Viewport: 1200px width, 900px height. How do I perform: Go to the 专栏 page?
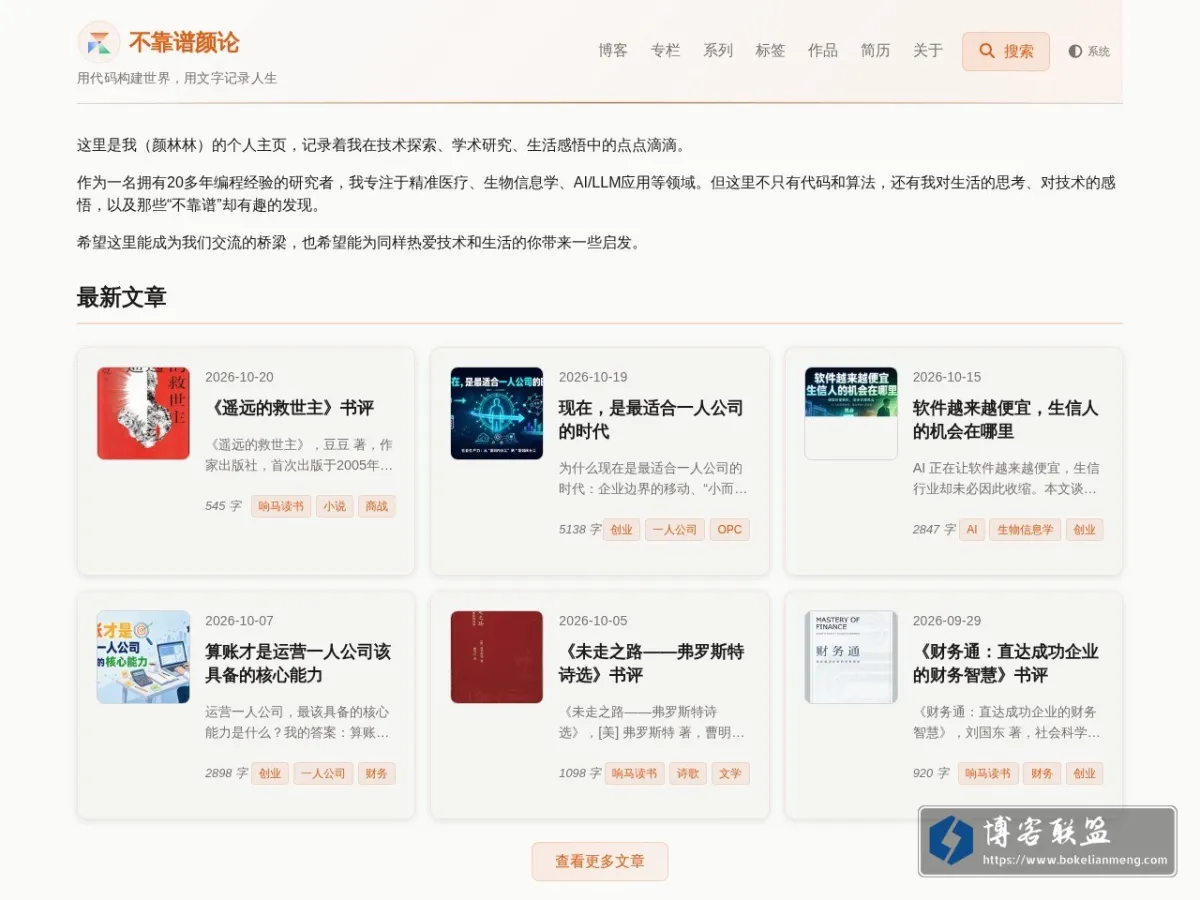point(665,50)
